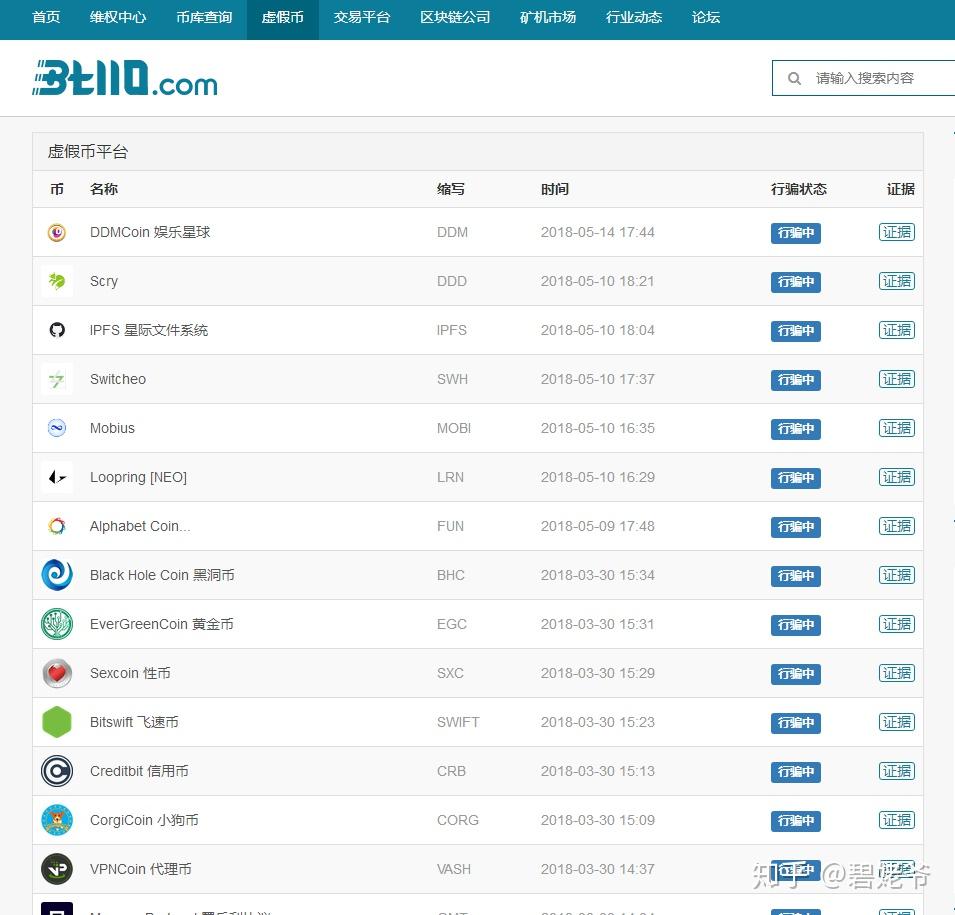The image size is (955, 915).
Task: Open the 维权中心 menu item
Action: pyautogui.click(x=118, y=17)
